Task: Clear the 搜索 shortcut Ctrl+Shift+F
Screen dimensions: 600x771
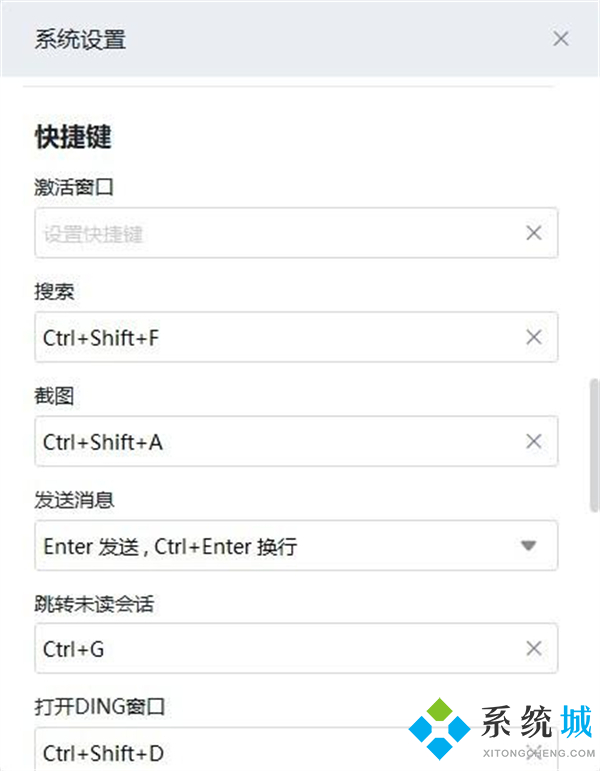Action: coord(534,337)
